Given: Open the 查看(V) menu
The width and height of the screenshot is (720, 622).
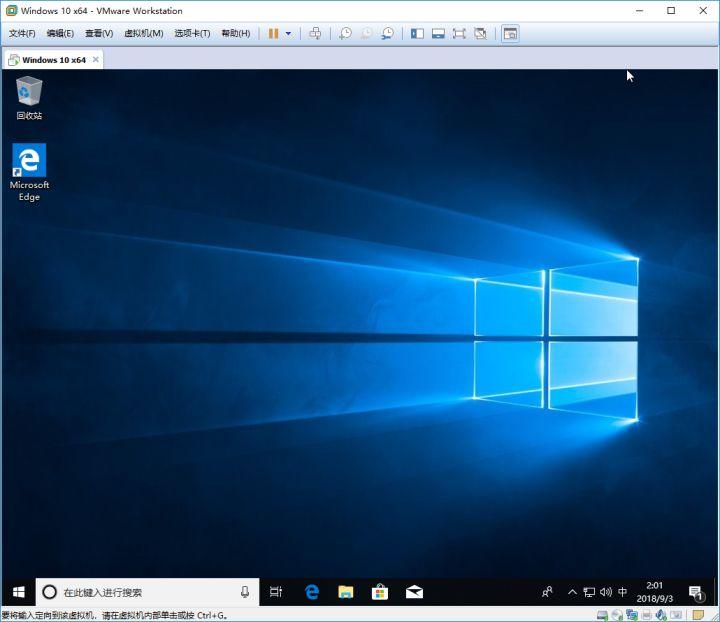Looking at the screenshot, I should click(x=99, y=34).
